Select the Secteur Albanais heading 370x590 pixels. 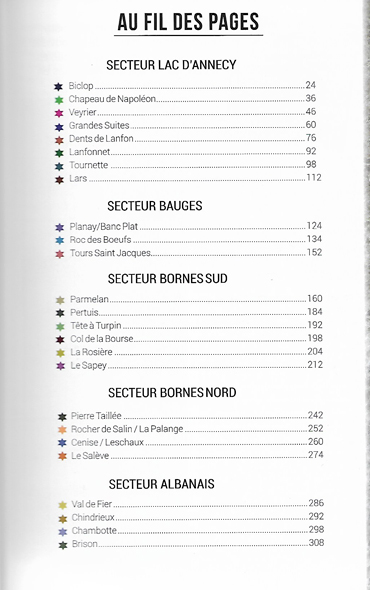[162, 484]
